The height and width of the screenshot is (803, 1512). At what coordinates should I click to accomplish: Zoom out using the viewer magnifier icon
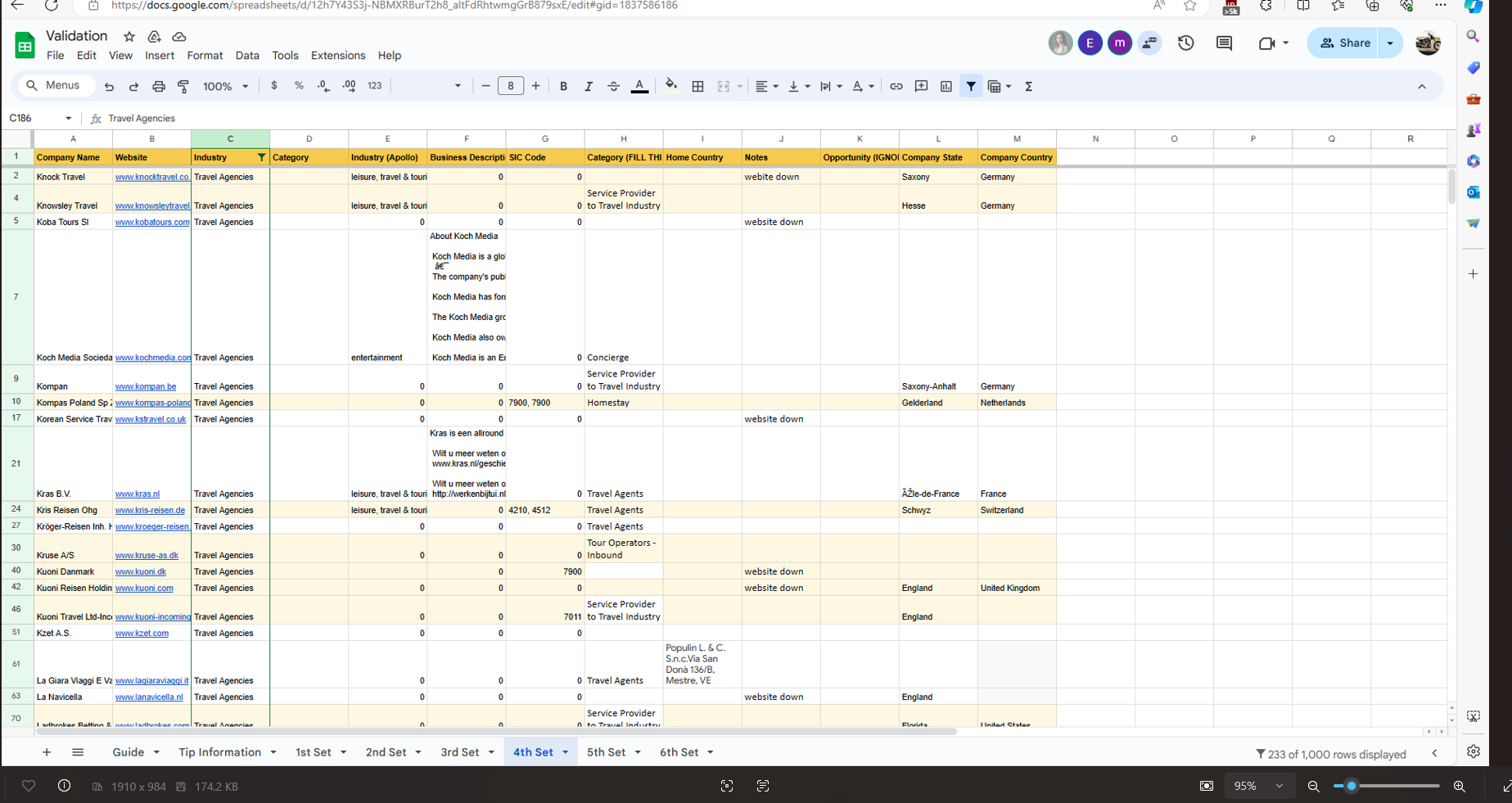(x=1314, y=786)
